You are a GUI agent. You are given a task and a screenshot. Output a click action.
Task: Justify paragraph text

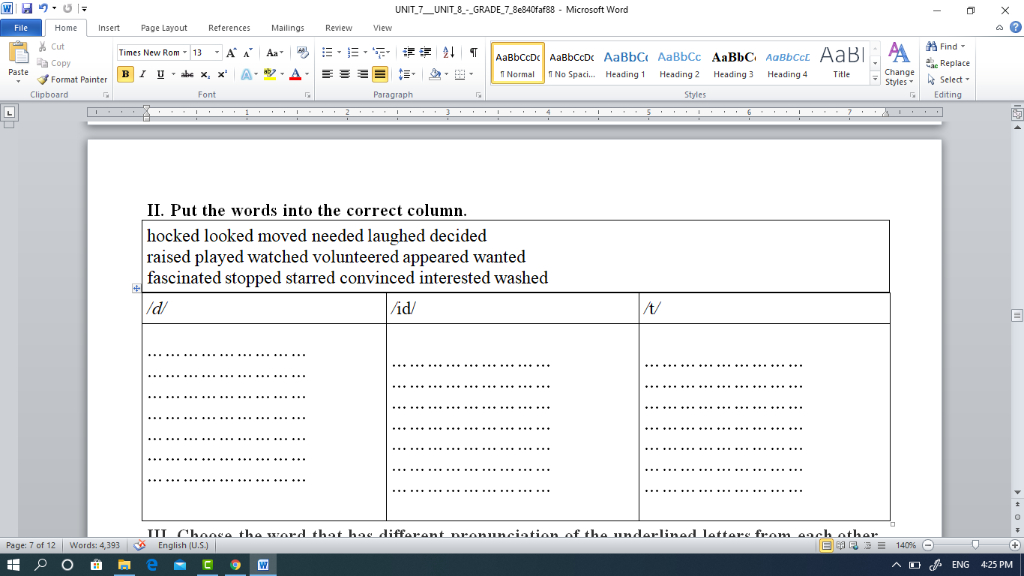tap(379, 74)
